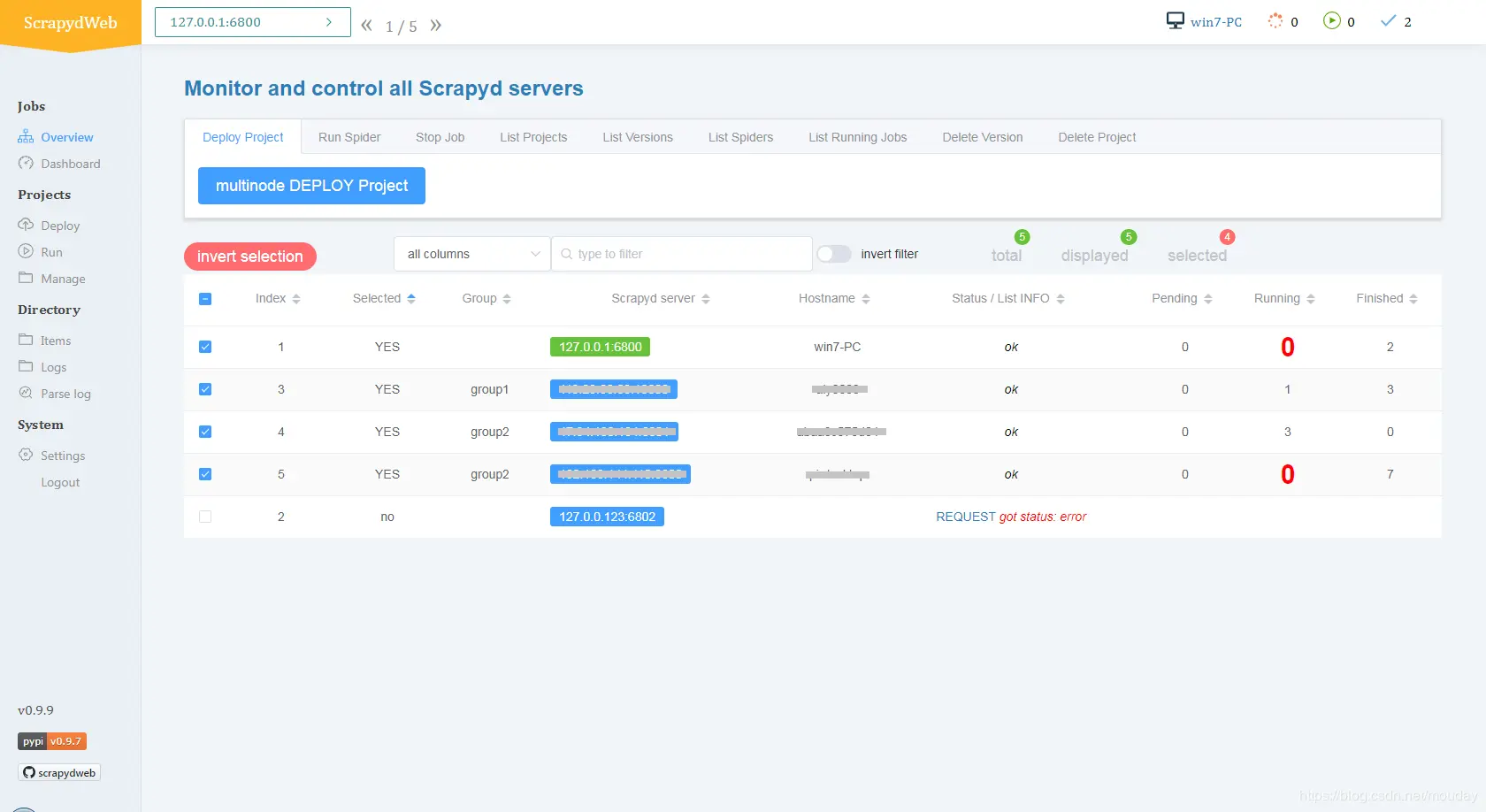Select the Deploy Project tab

243,137
